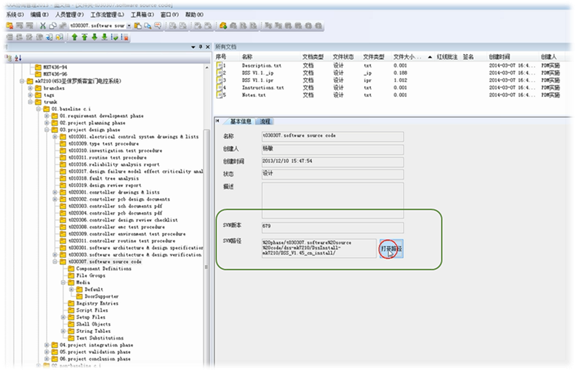This screenshot has width=576, height=371.
Task: Click the red square list icon
Action: coord(125,37)
